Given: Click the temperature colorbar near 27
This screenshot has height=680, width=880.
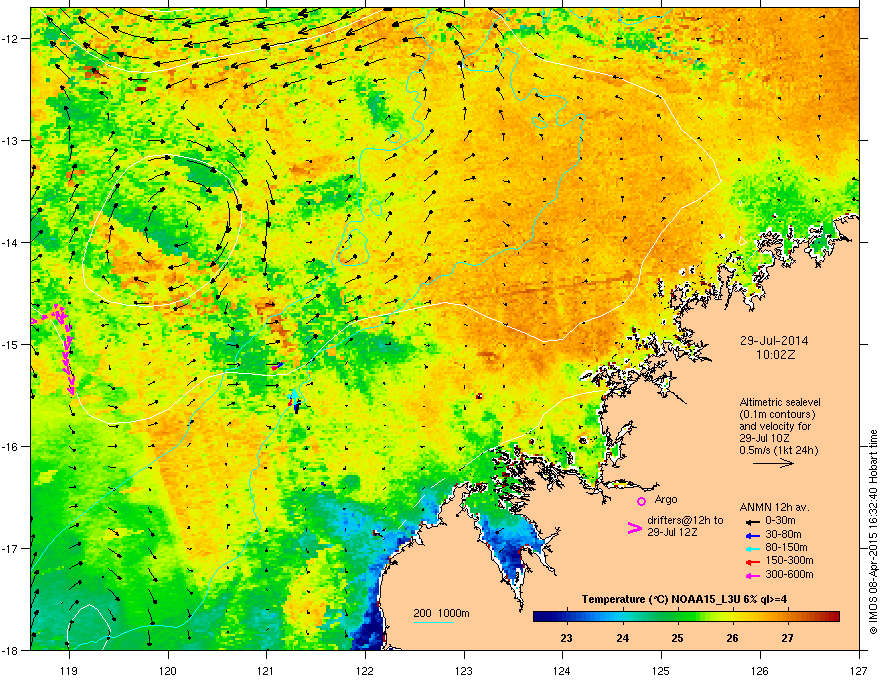Looking at the screenshot, I should (x=788, y=617).
